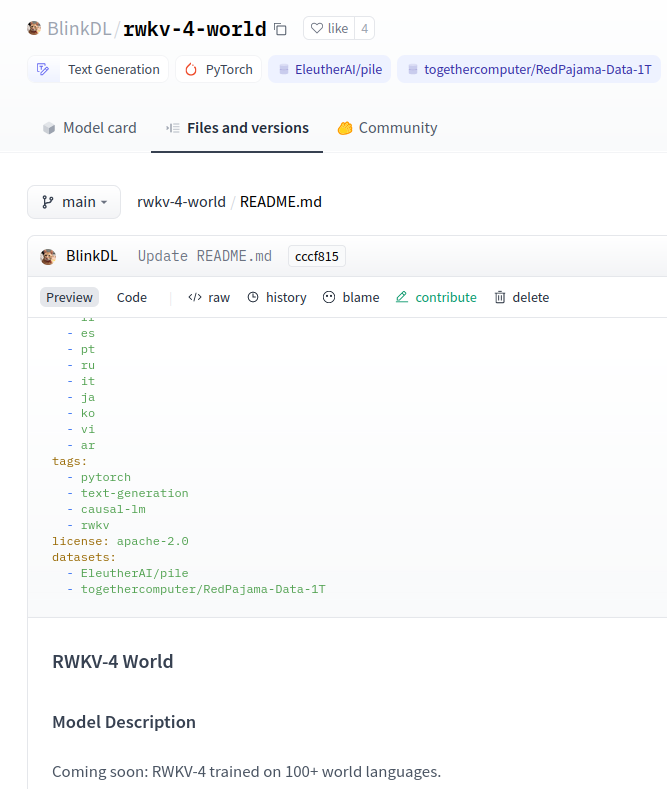This screenshot has width=667, height=789.
Task: Click the 'ja' language entry
Action: [x=88, y=398]
